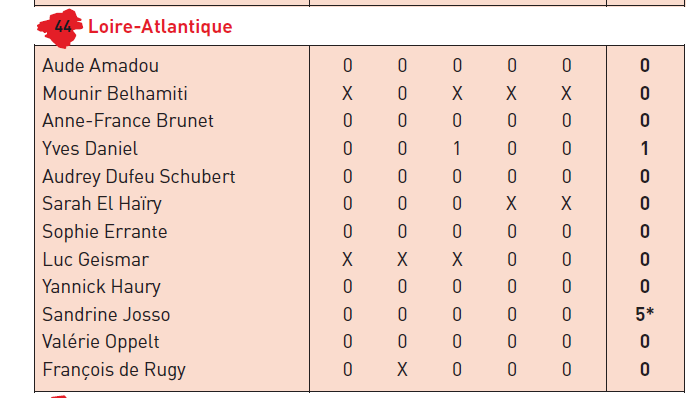
Task: Click the 1 in Yves Daniel's third column
Action: (457, 149)
